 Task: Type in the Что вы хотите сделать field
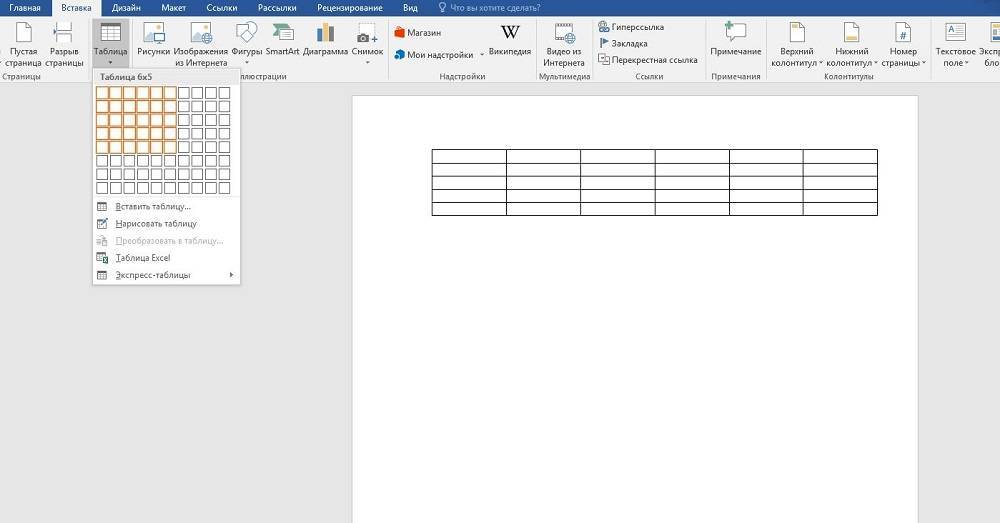click(495, 7)
